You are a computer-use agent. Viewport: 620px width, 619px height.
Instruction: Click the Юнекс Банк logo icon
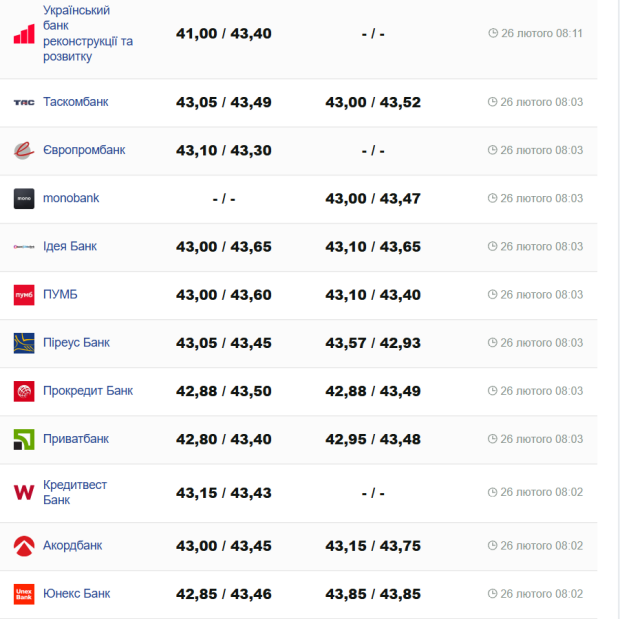pyautogui.click(x=24, y=594)
